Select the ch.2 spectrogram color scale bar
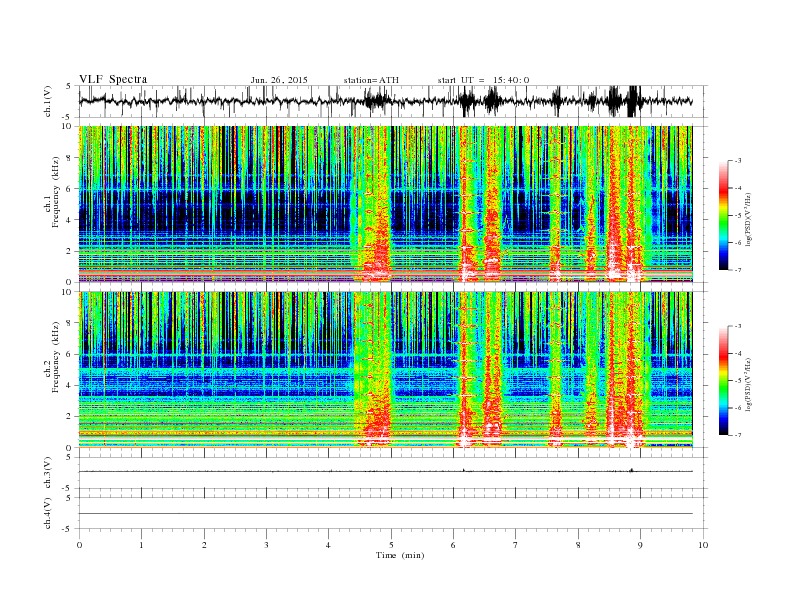 [x=723, y=381]
